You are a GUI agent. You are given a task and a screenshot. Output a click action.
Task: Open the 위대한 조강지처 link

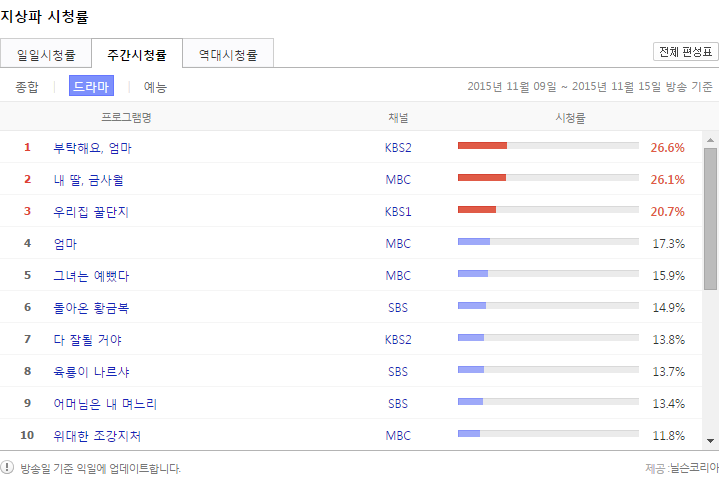[97, 436]
